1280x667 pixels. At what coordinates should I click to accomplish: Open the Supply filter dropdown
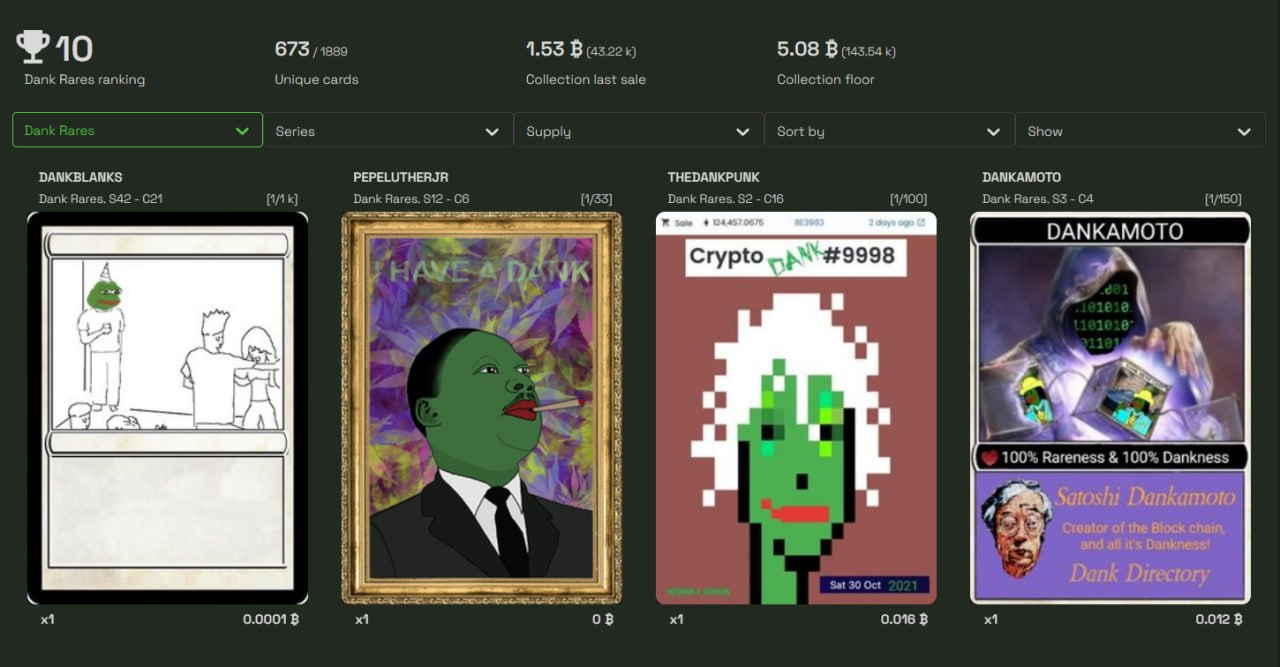tap(639, 131)
